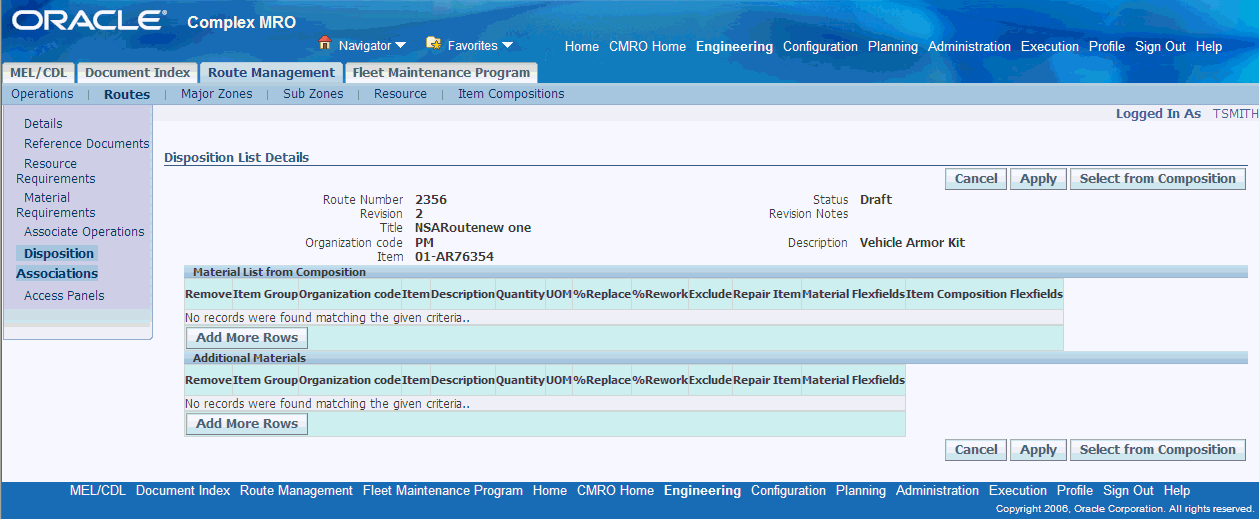Open Access Panels in side menu
Screen dimensions: 1260x519
point(64,296)
